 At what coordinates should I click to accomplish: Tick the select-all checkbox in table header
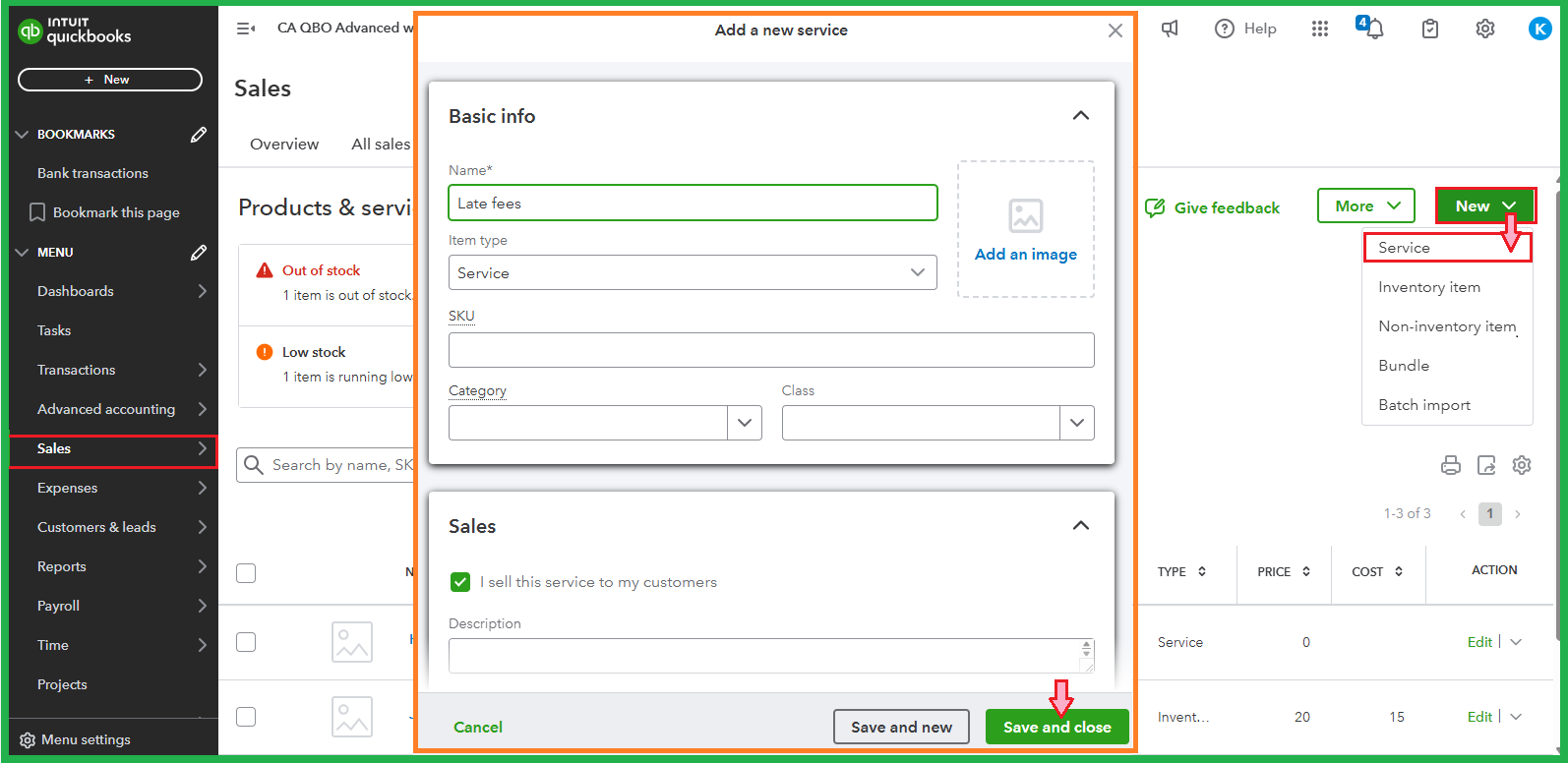(x=246, y=572)
